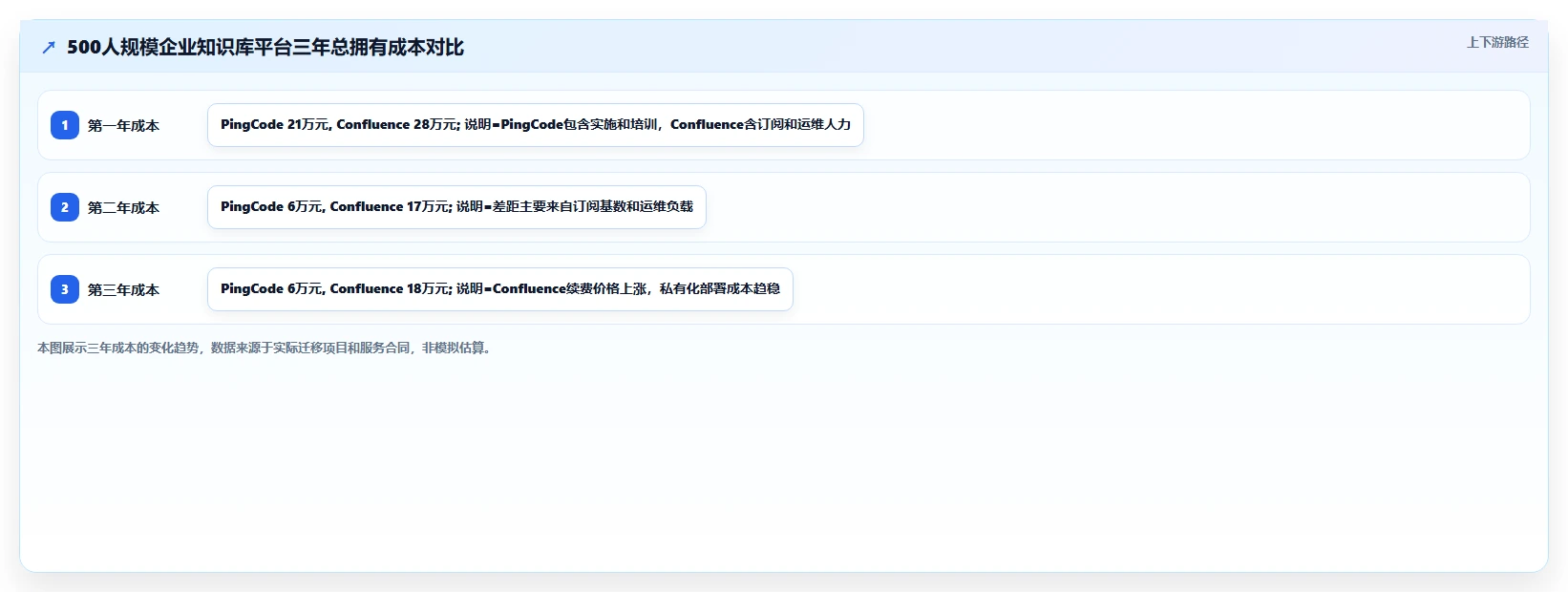The height and width of the screenshot is (592, 1568).
Task: Click the Confluence 18万元 third-year detail box
Action: pos(500,289)
